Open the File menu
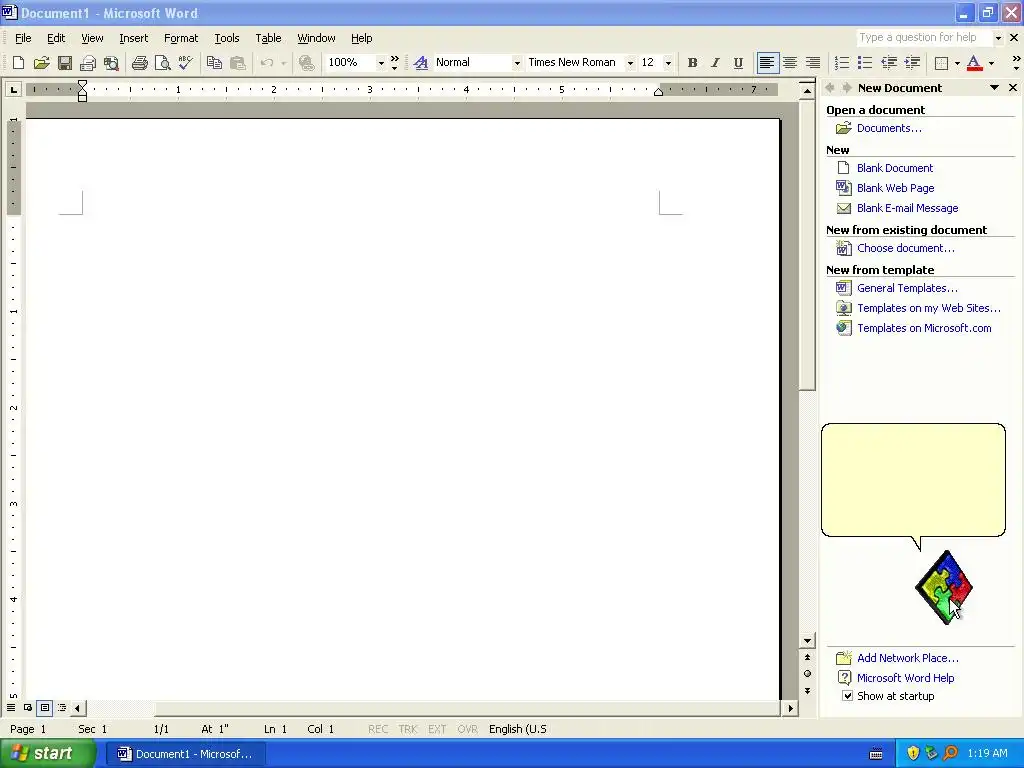The width and height of the screenshot is (1024, 768). coord(23,38)
